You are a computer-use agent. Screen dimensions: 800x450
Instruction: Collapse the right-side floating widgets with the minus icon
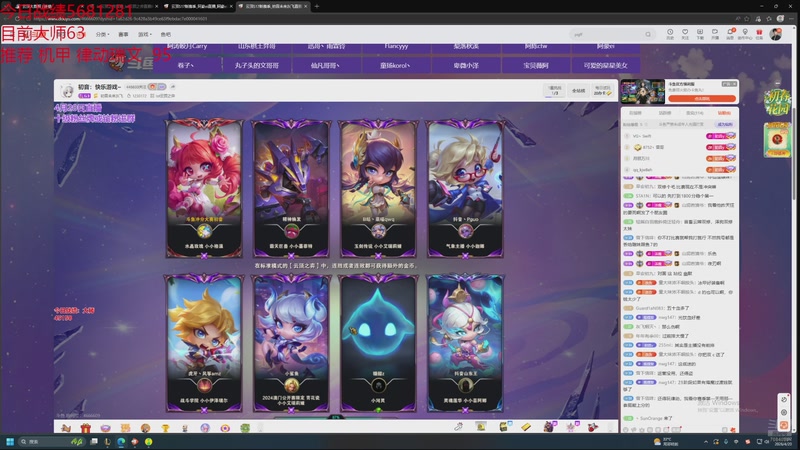pos(777,83)
